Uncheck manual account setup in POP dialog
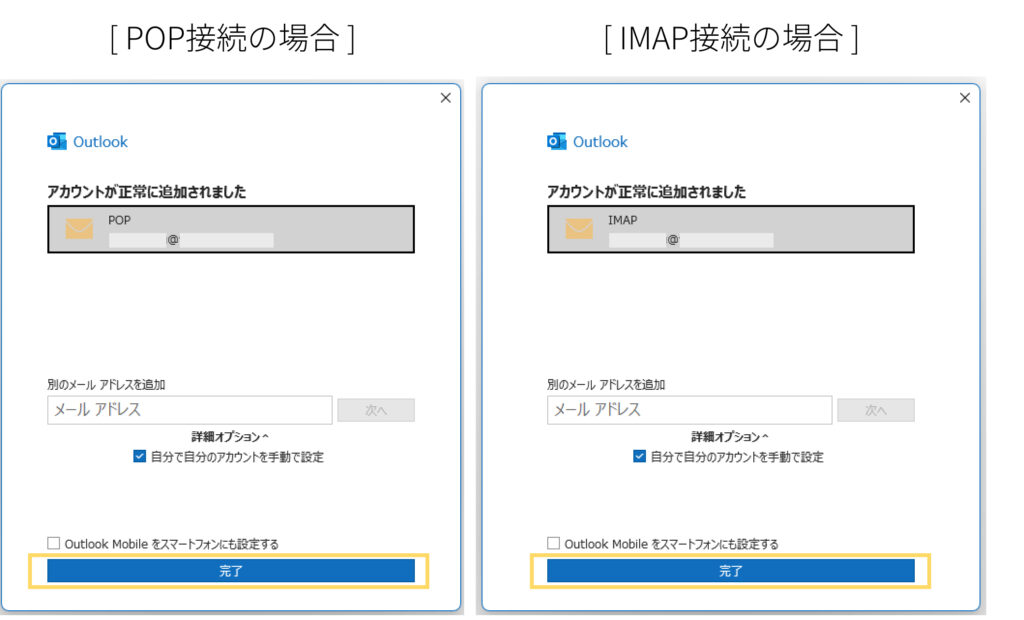Screen dimensions: 1024x620 [x=140, y=457]
